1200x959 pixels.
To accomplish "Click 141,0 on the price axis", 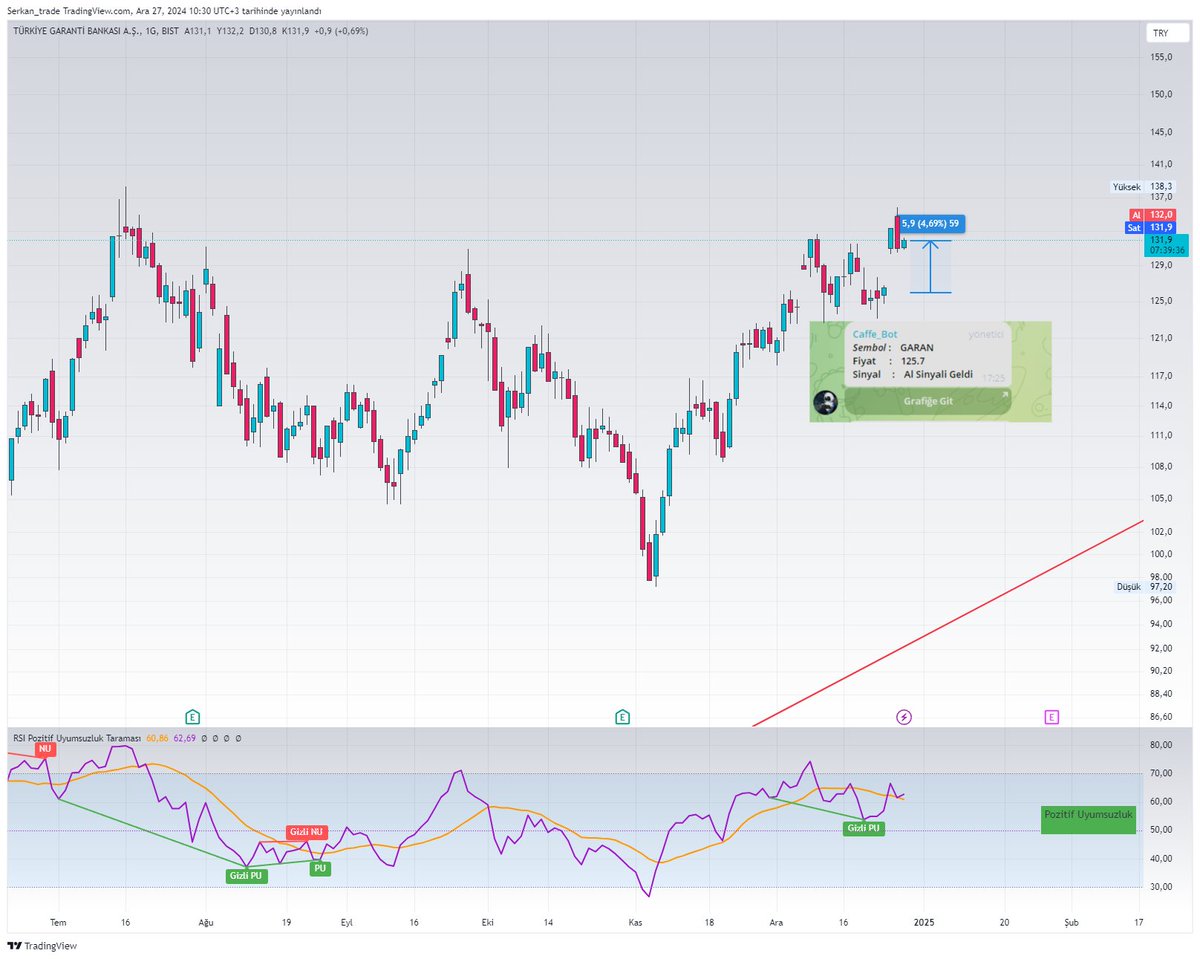I will pyautogui.click(x=1160, y=164).
